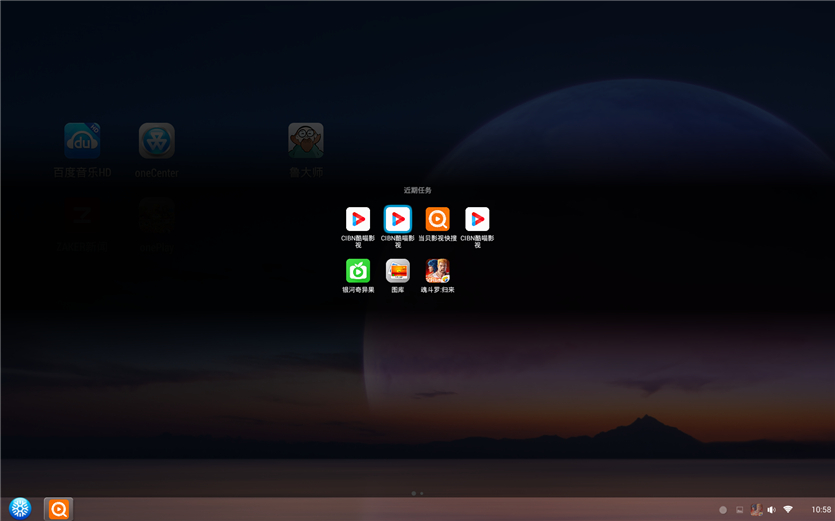Click the 近期任务 heading
Screen dimensions: 835x521
click(418, 190)
